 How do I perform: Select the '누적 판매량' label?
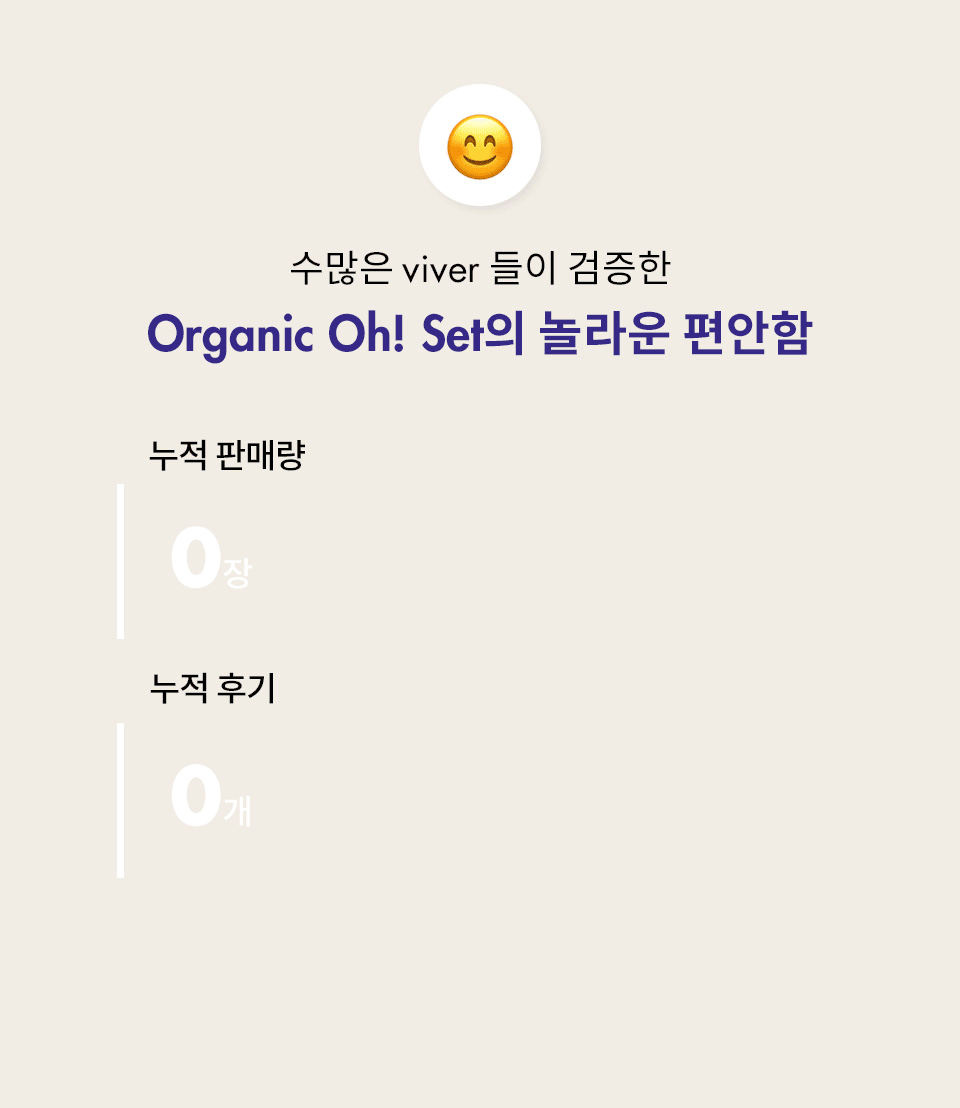(227, 454)
